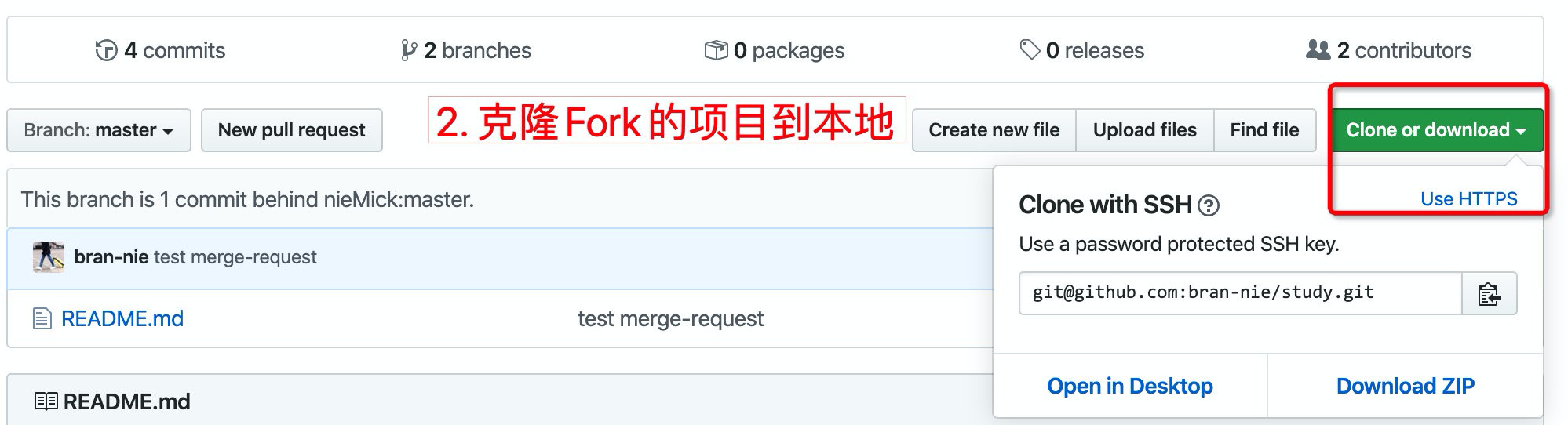Click the releases tag icon
The height and width of the screenshot is (425, 1568).
coord(1029,50)
